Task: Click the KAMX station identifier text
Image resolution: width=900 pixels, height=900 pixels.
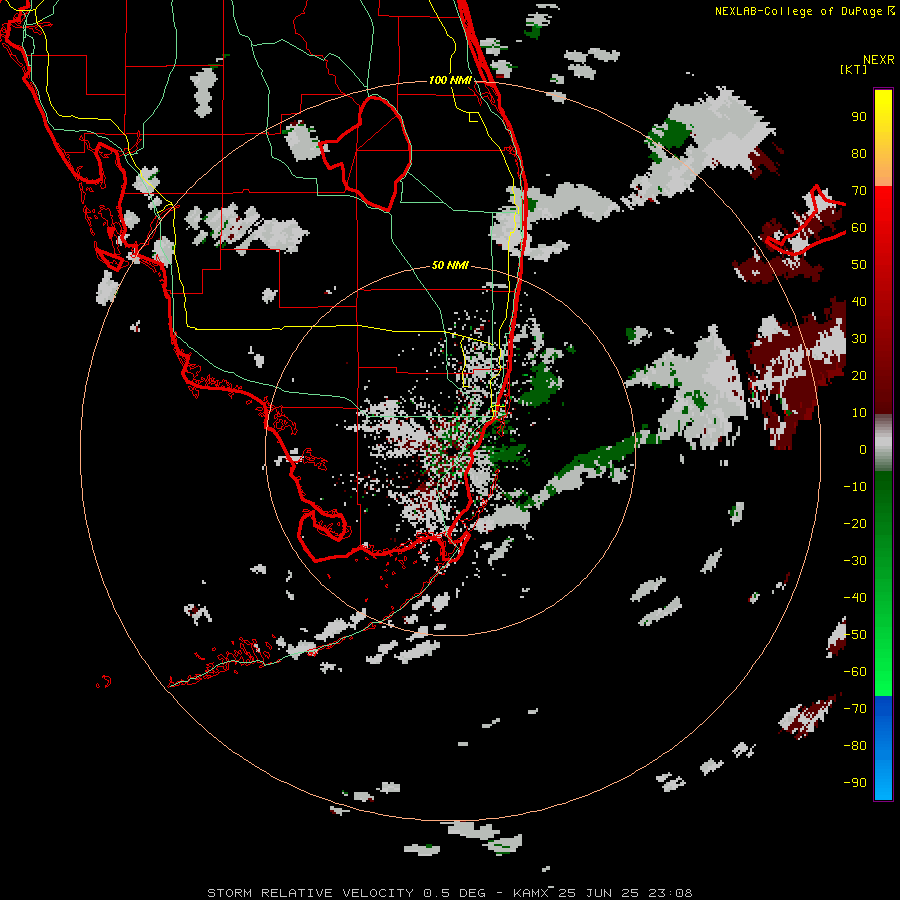Action: pyautogui.click(x=531, y=893)
